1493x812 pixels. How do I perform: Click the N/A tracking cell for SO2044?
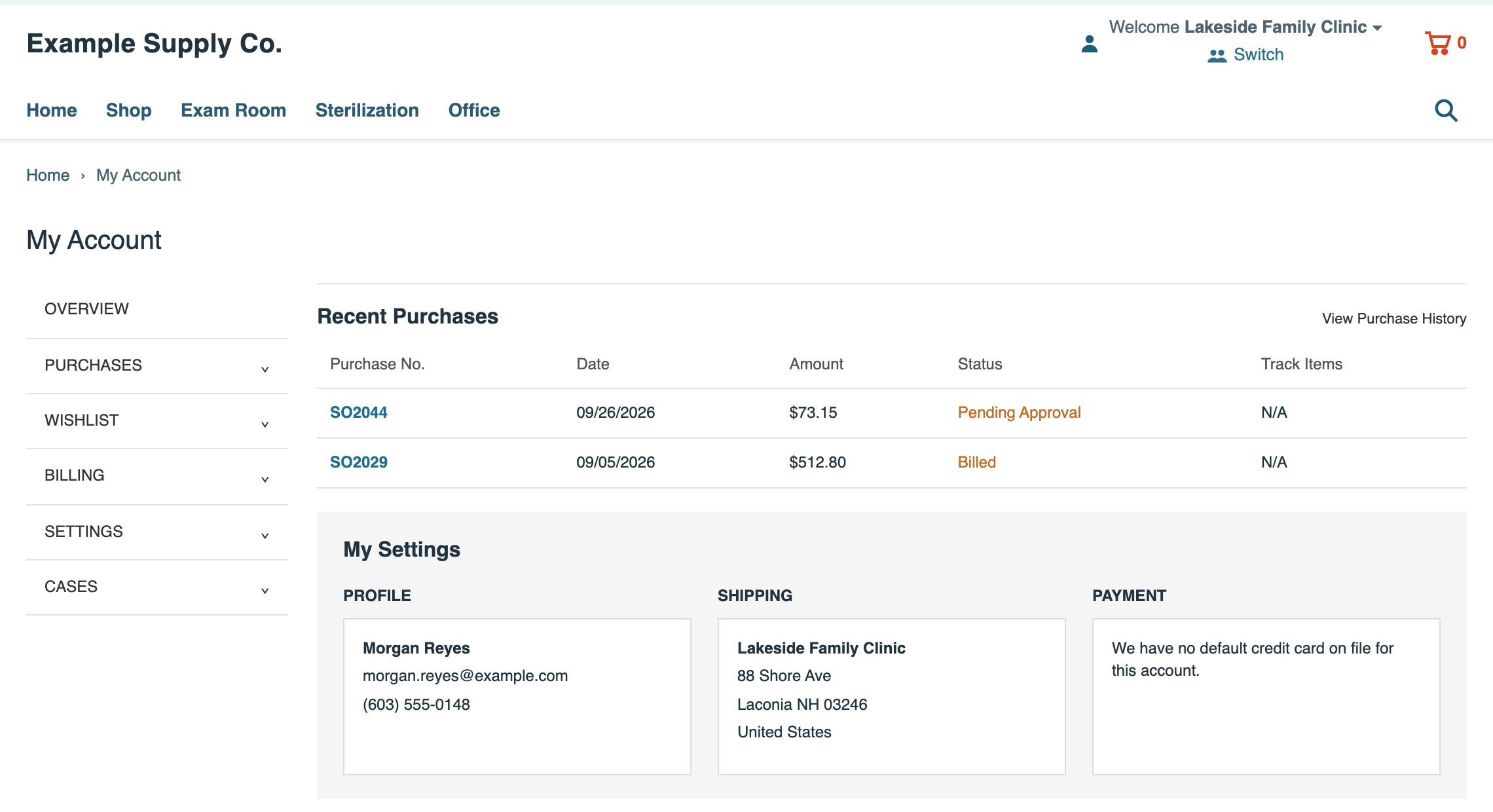pos(1274,413)
